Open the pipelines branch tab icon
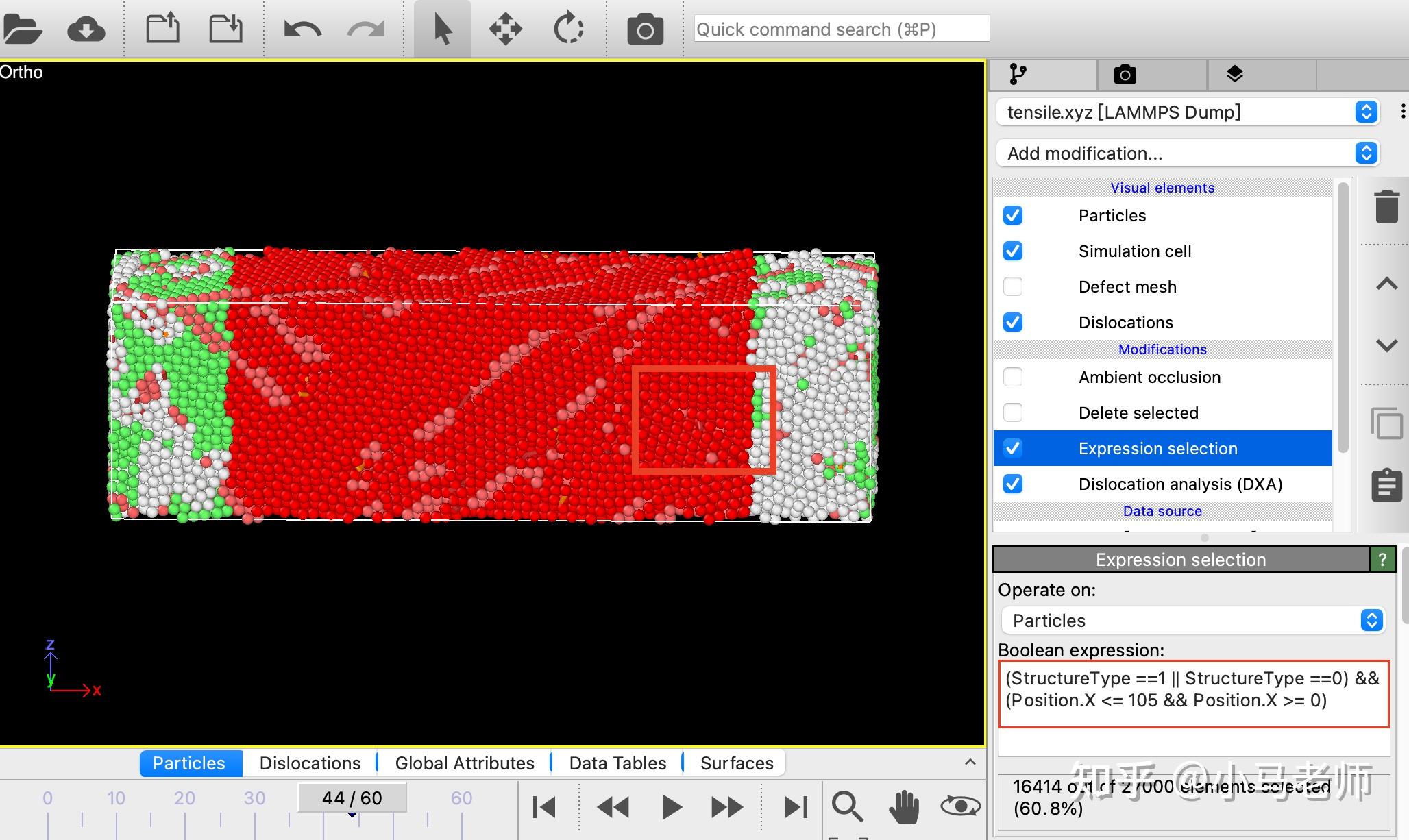This screenshot has width=1409, height=840. click(1018, 74)
